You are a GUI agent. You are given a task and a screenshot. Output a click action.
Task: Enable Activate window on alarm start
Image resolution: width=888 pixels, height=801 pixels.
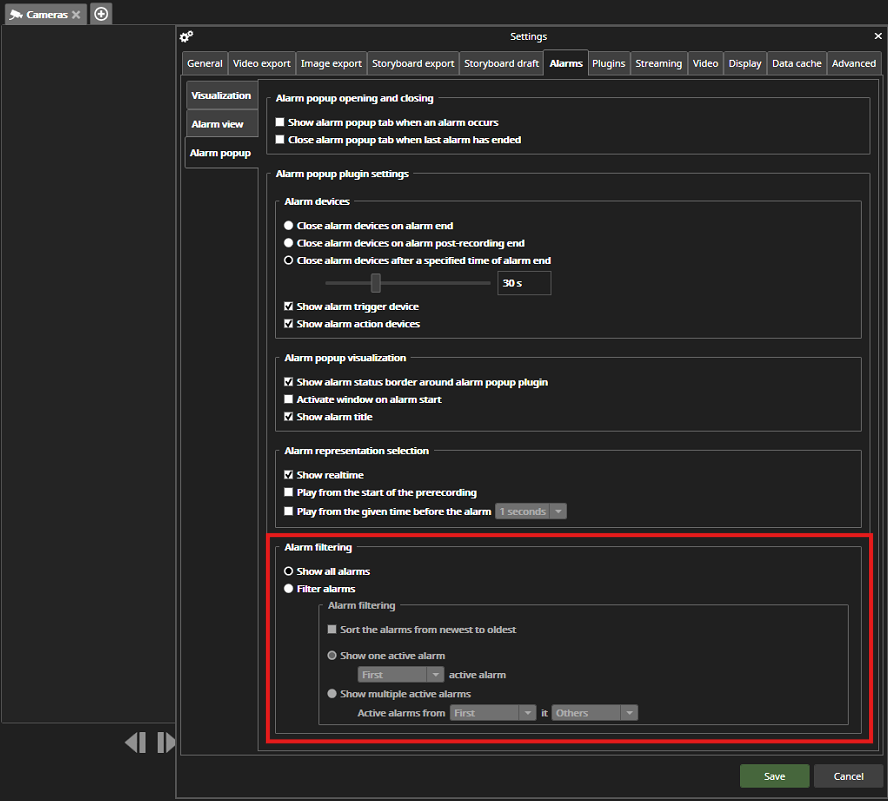289,399
